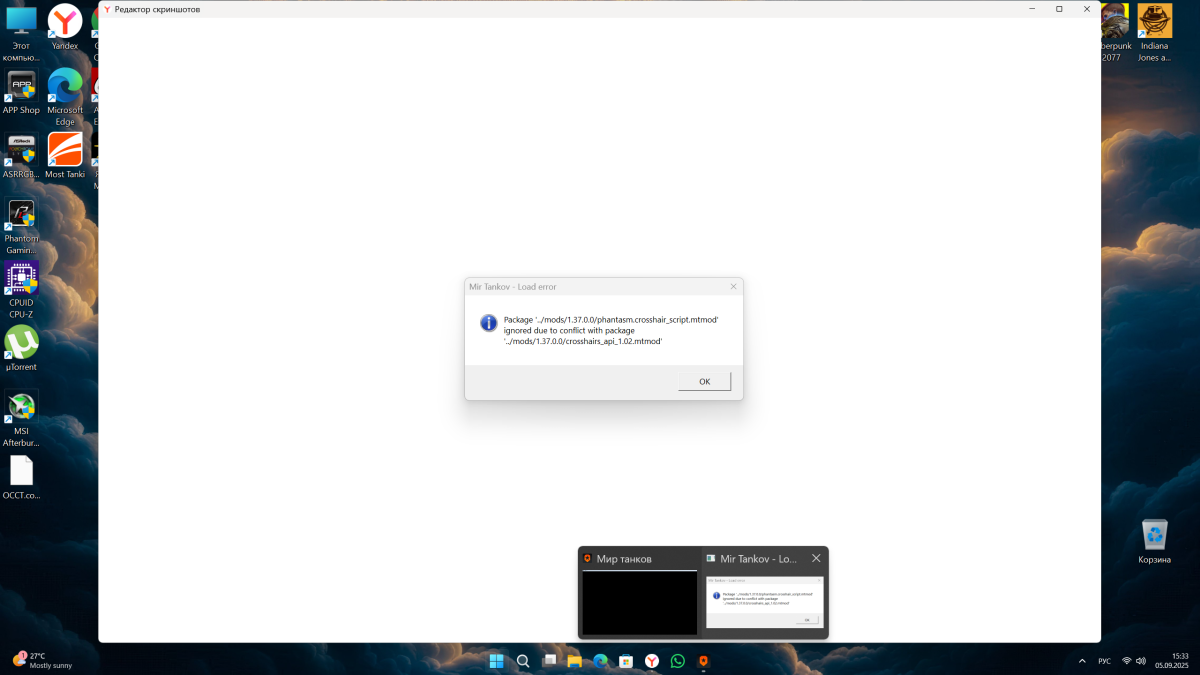
Task: Click the Mir Tankov taskbar icon
Action: (x=704, y=661)
